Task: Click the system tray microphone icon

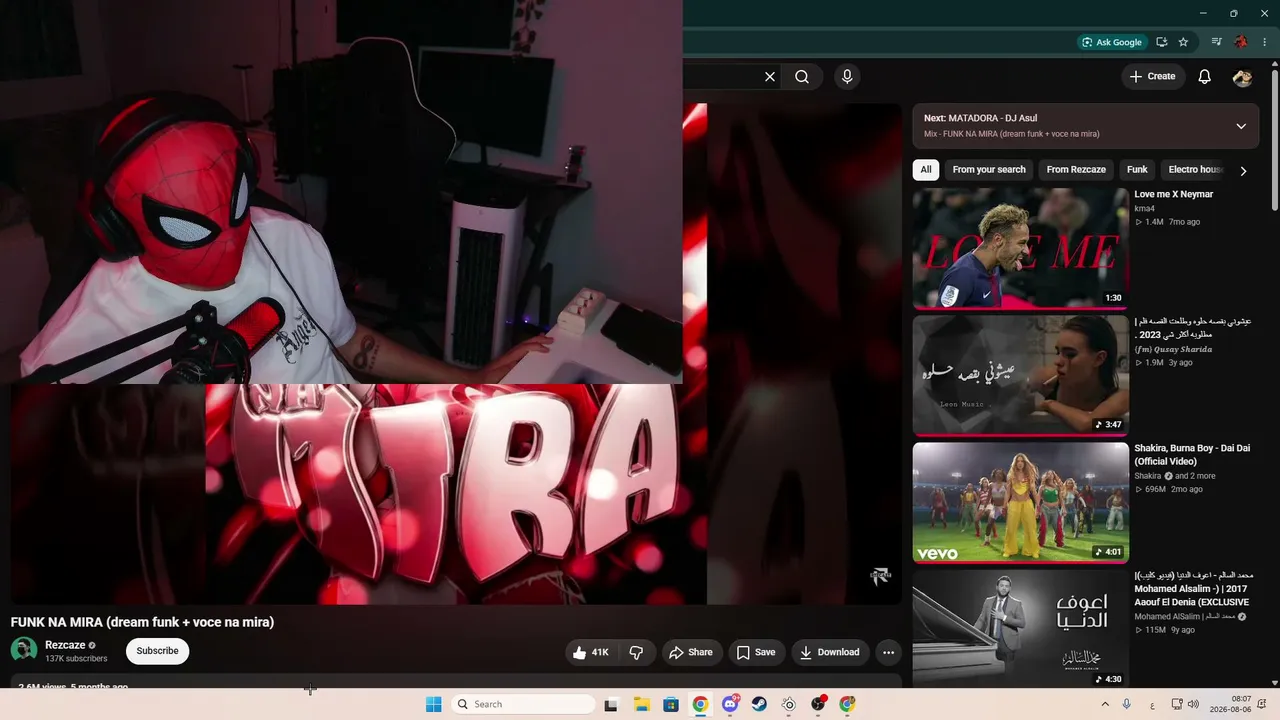Action: pos(1127,704)
